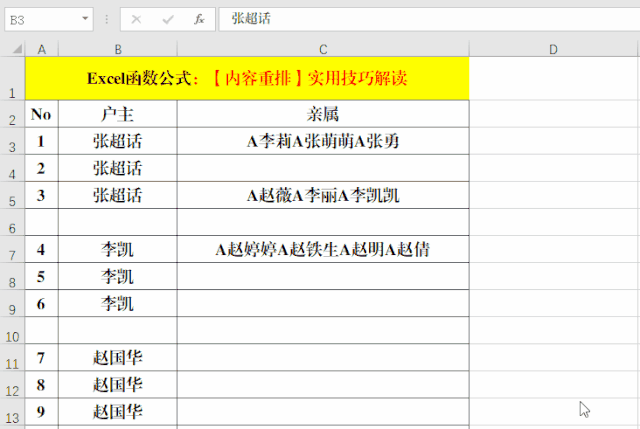Select column A header

(42, 49)
